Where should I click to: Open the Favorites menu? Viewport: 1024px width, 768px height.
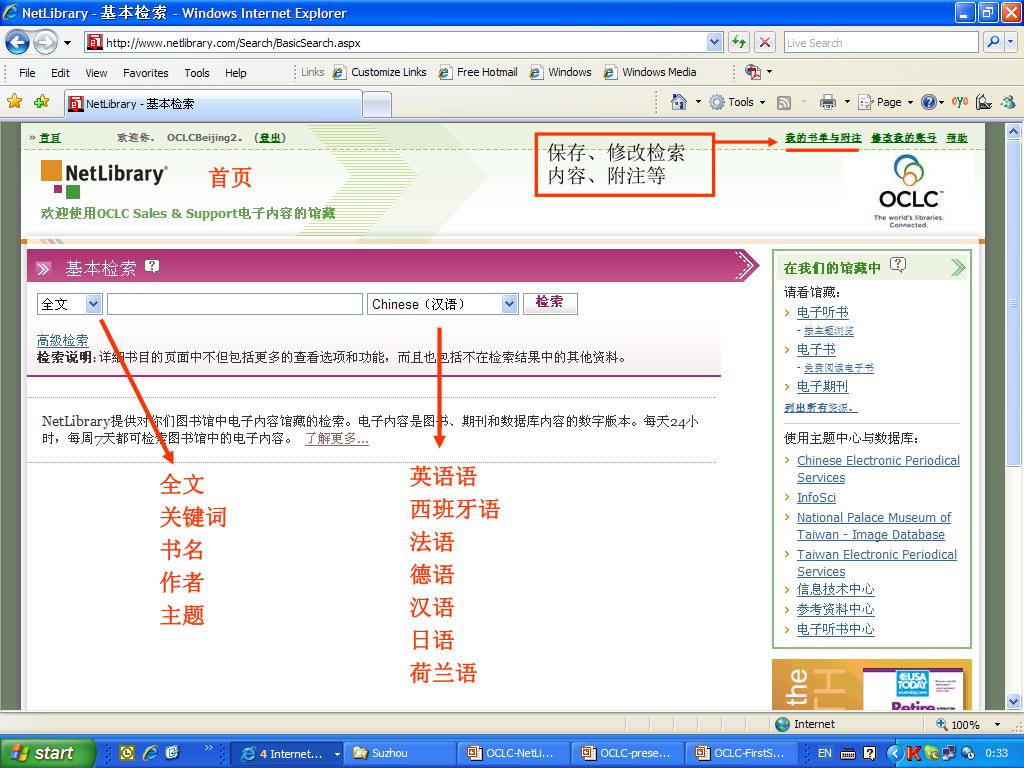(146, 72)
